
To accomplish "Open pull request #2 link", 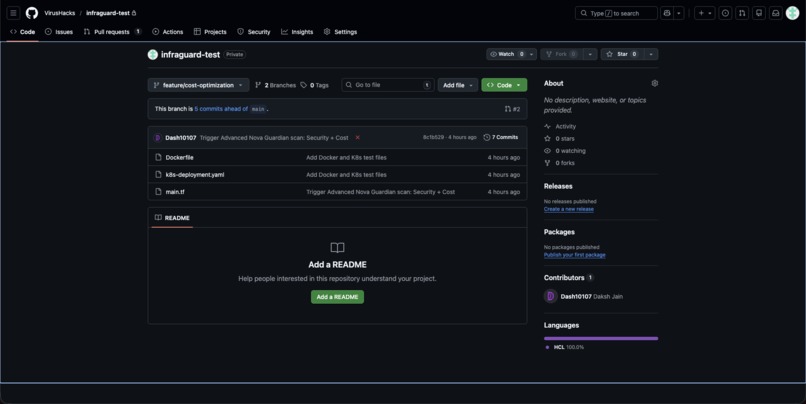I will coord(512,109).
